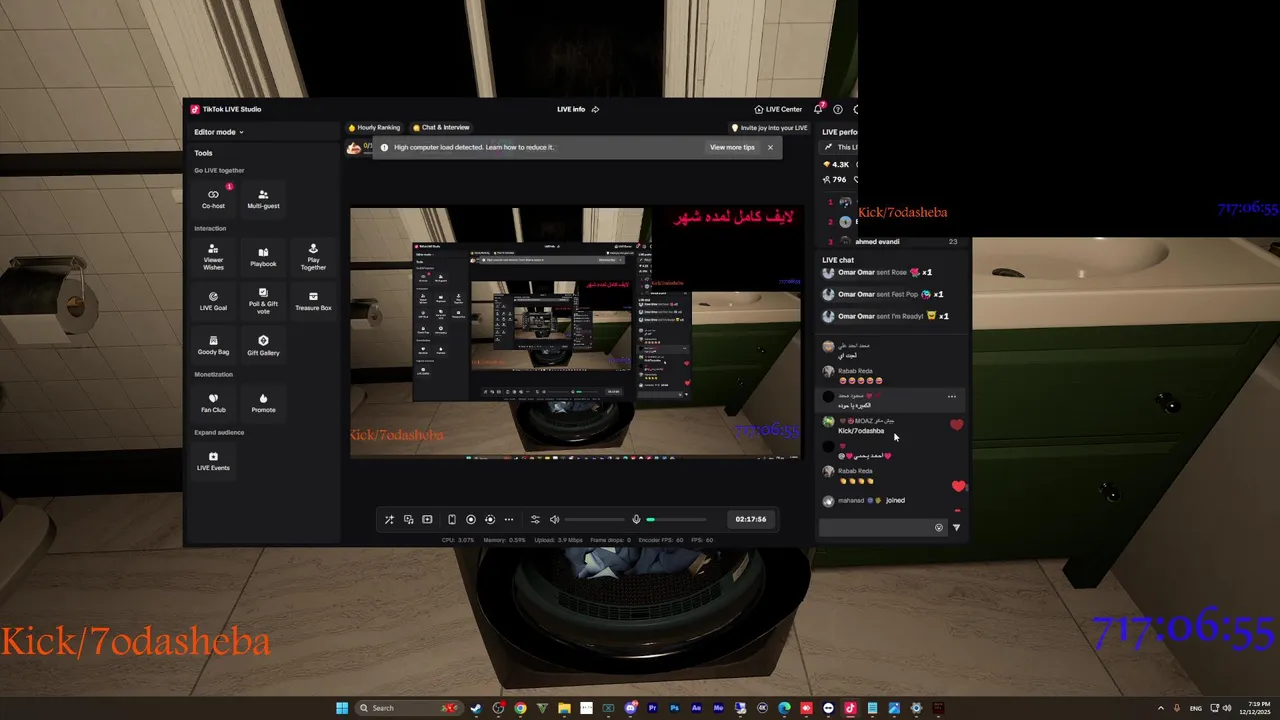Open the Goody Bag tool
This screenshot has width=1280, height=720.
(x=213, y=345)
